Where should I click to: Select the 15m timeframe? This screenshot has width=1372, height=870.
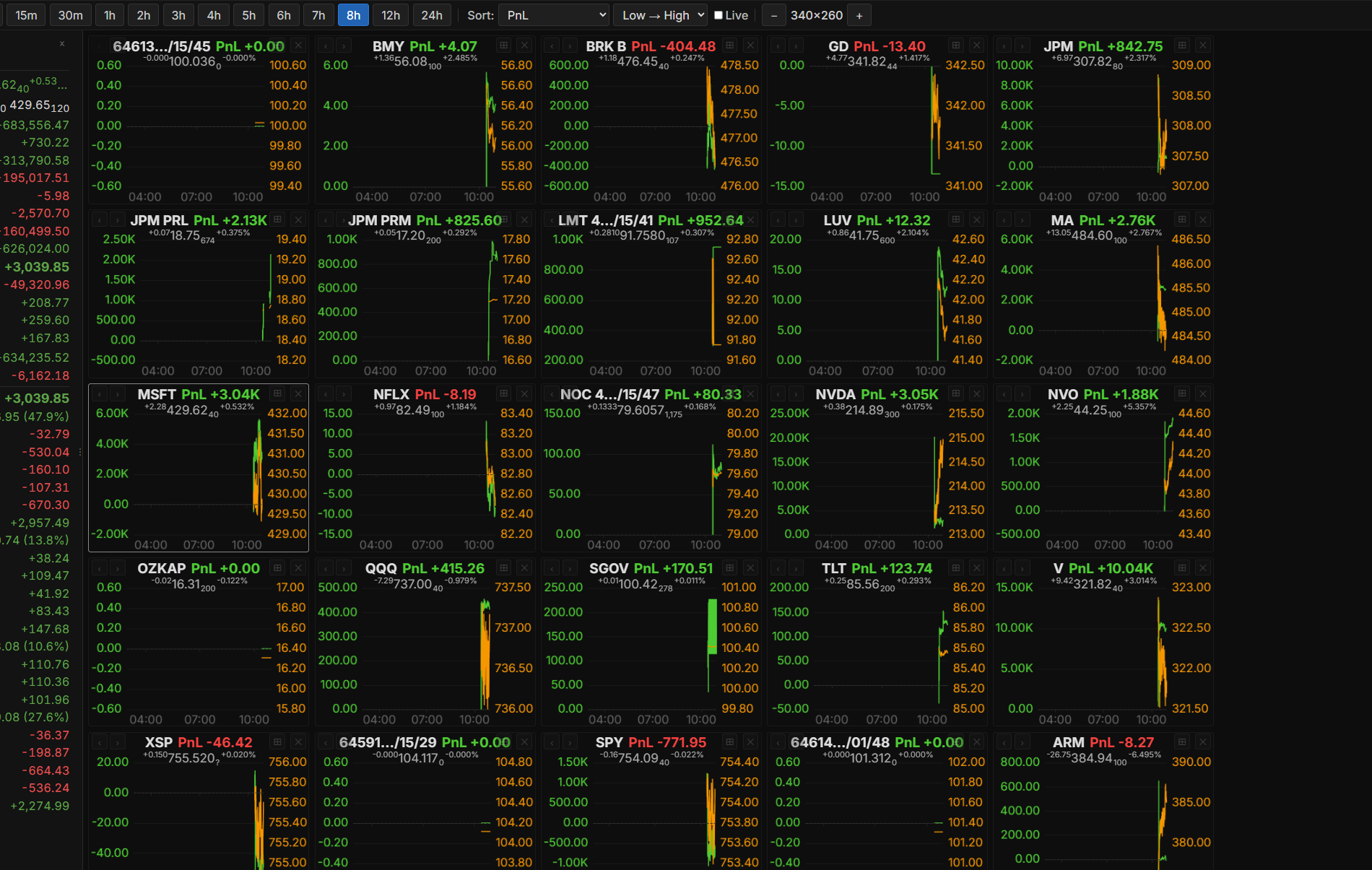[x=26, y=15]
